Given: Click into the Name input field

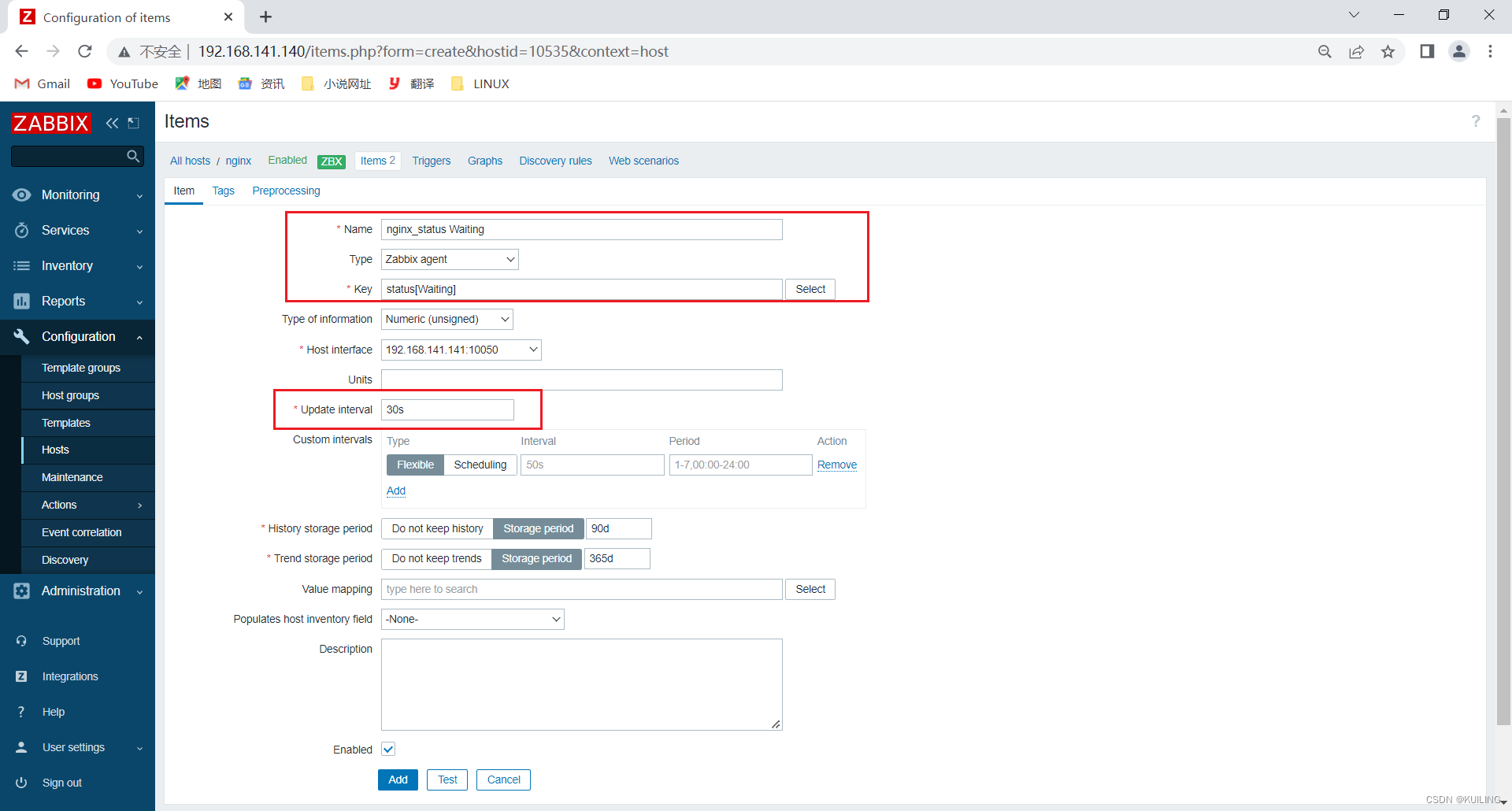Looking at the screenshot, I should pos(582,229).
